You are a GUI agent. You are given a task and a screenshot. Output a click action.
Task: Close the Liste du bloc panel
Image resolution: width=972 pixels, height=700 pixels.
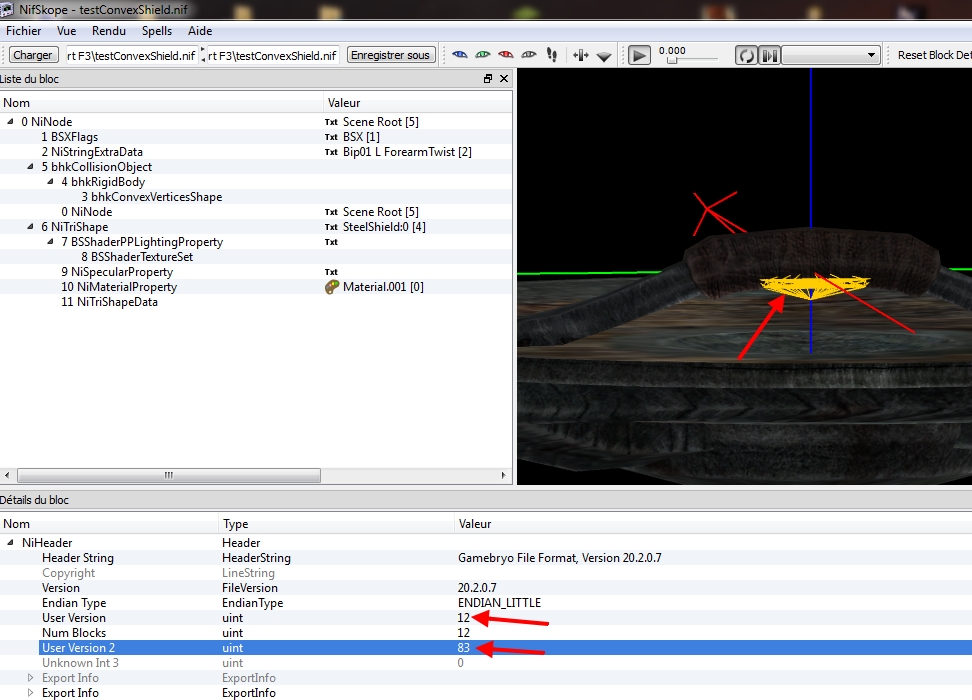click(504, 78)
